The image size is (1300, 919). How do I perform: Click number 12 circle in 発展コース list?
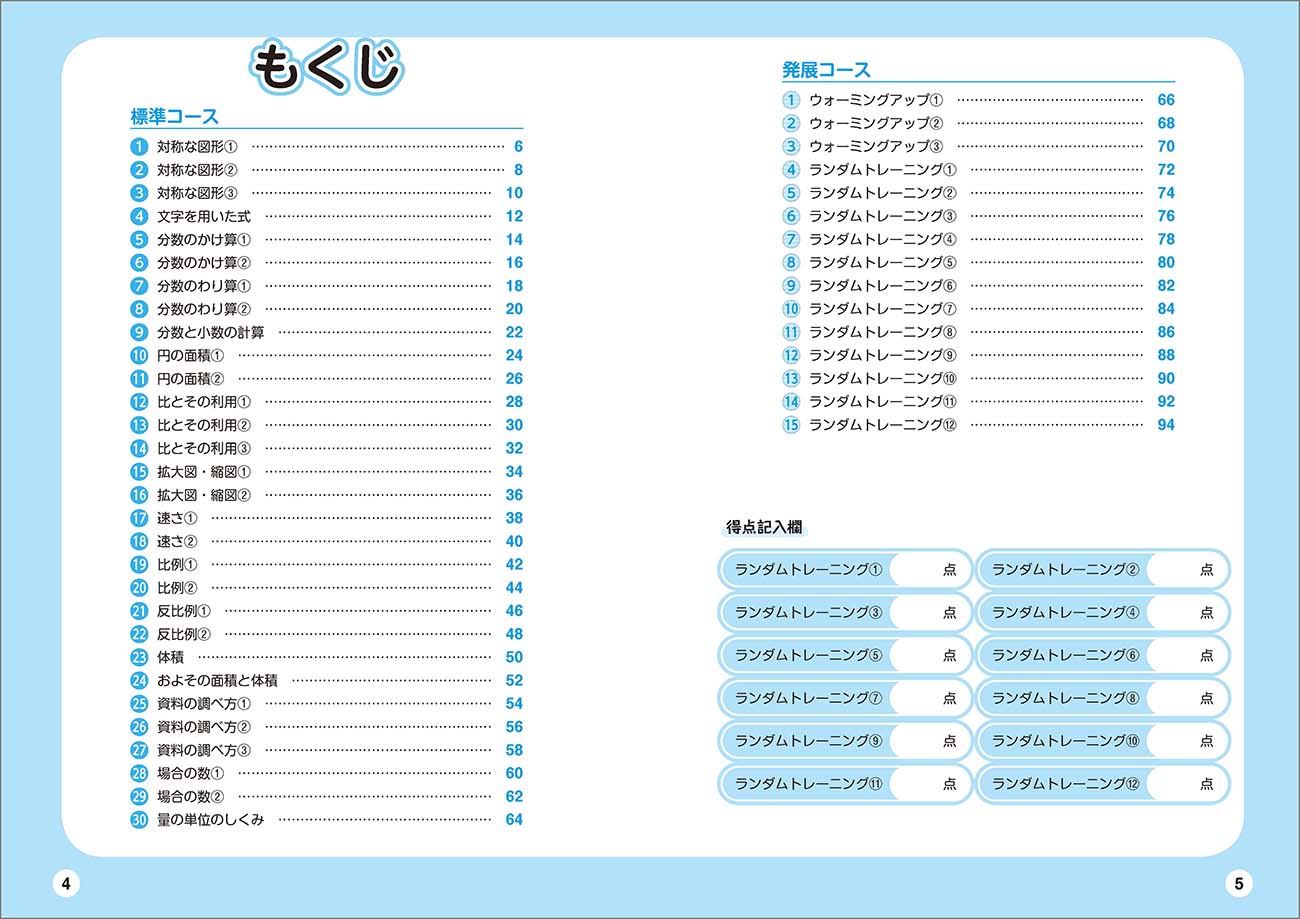click(791, 355)
